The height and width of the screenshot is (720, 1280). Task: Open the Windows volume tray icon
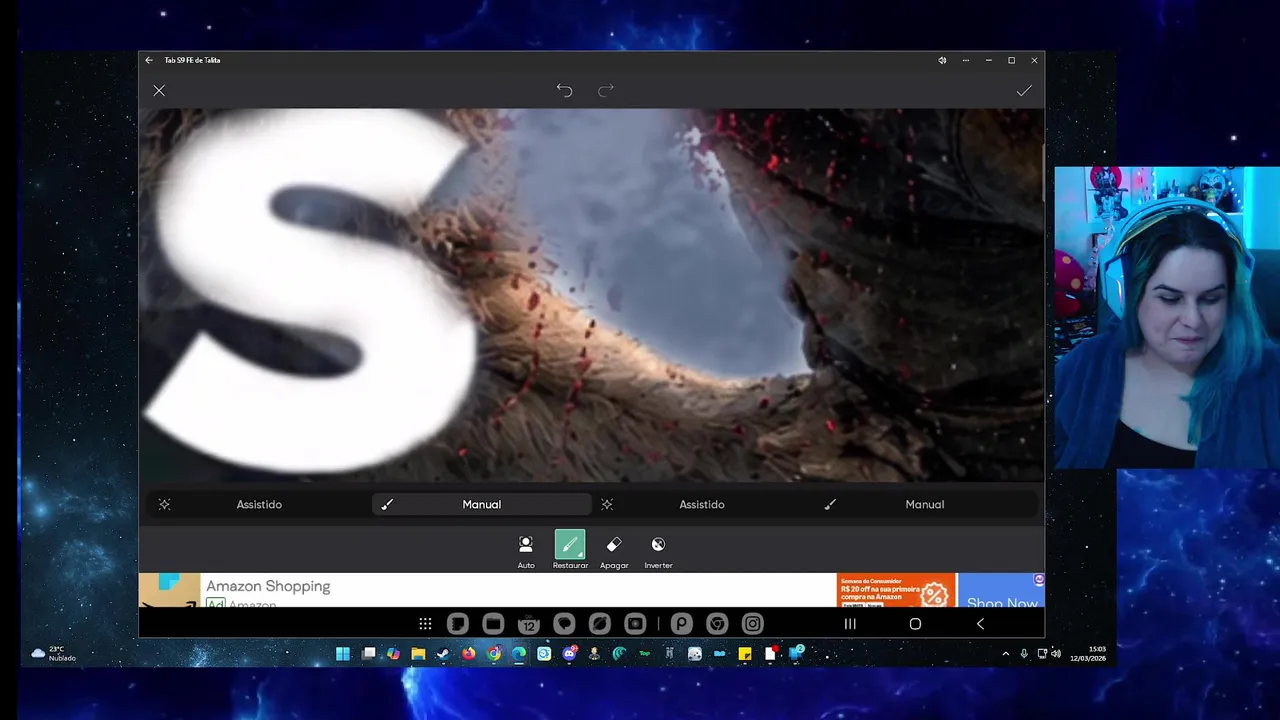click(1056, 654)
